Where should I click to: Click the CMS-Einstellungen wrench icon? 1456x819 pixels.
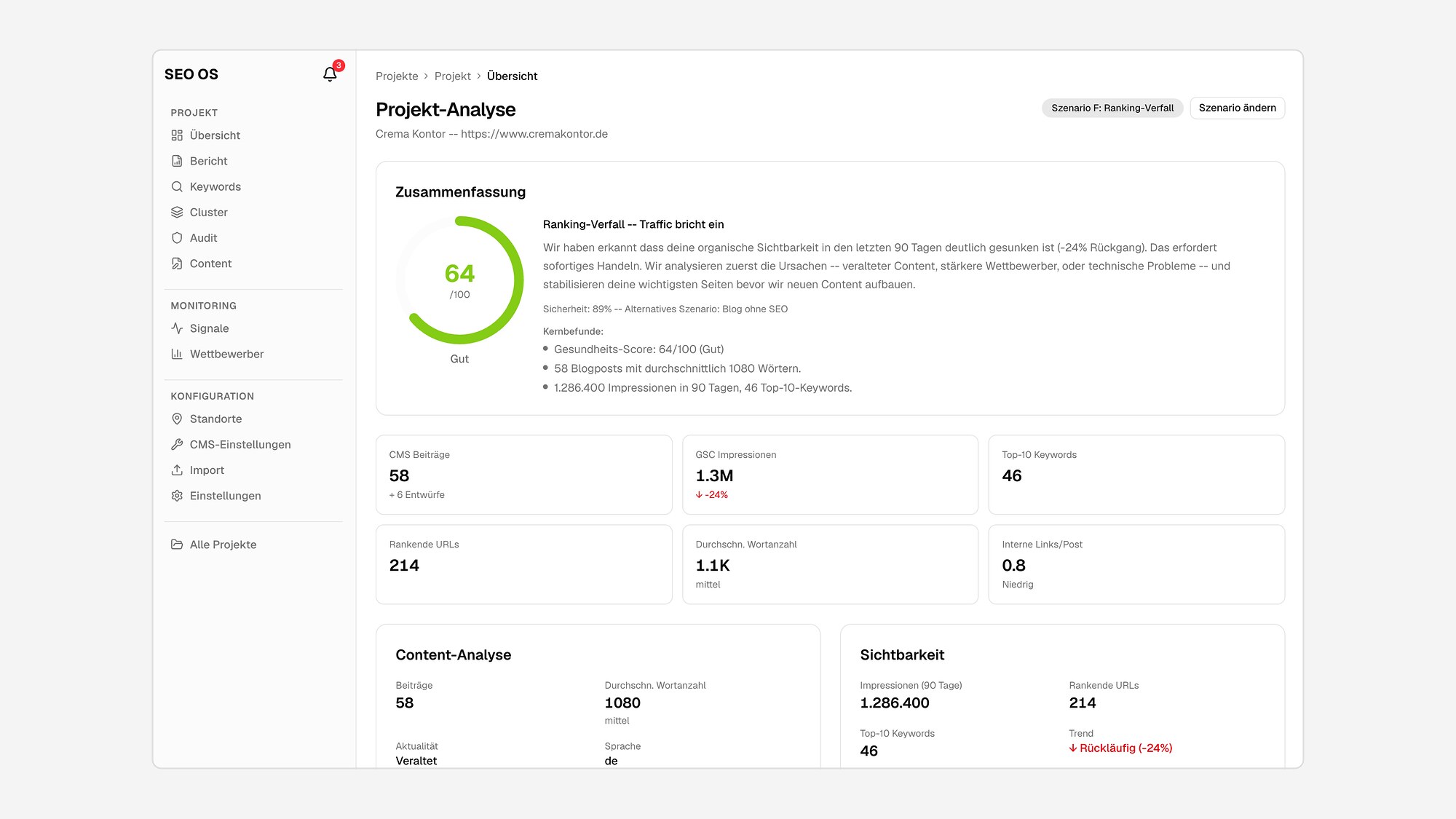pyautogui.click(x=177, y=444)
